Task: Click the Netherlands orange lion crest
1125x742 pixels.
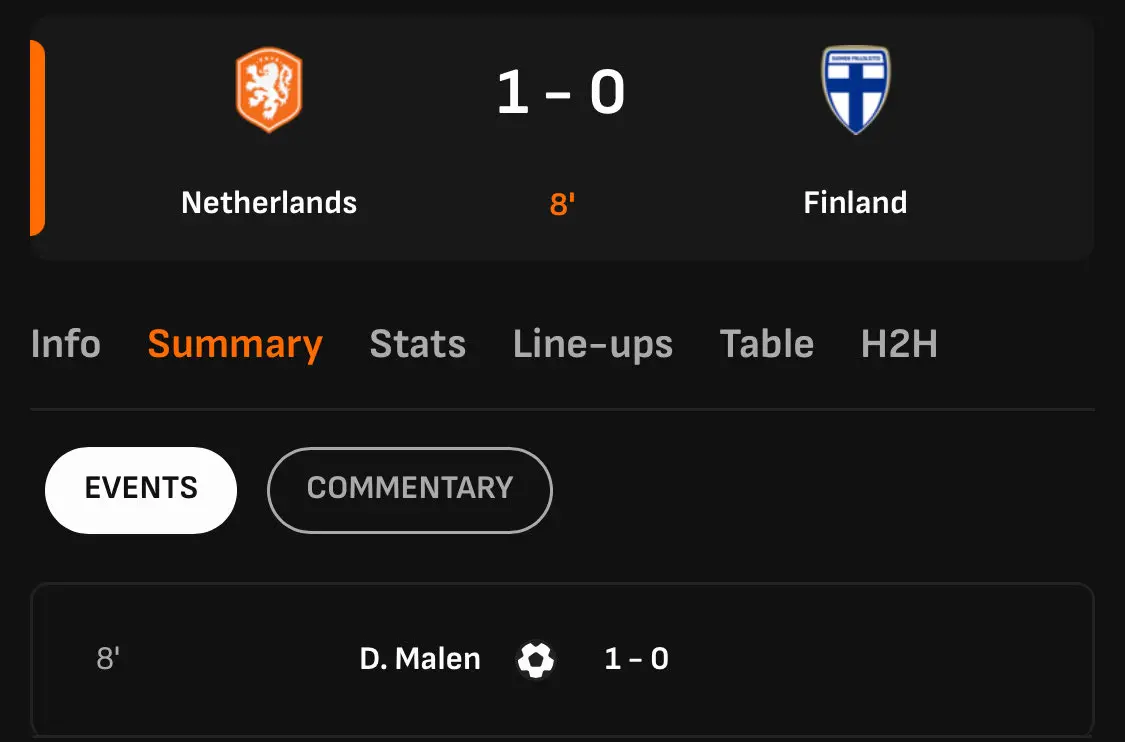Action: tap(269, 91)
